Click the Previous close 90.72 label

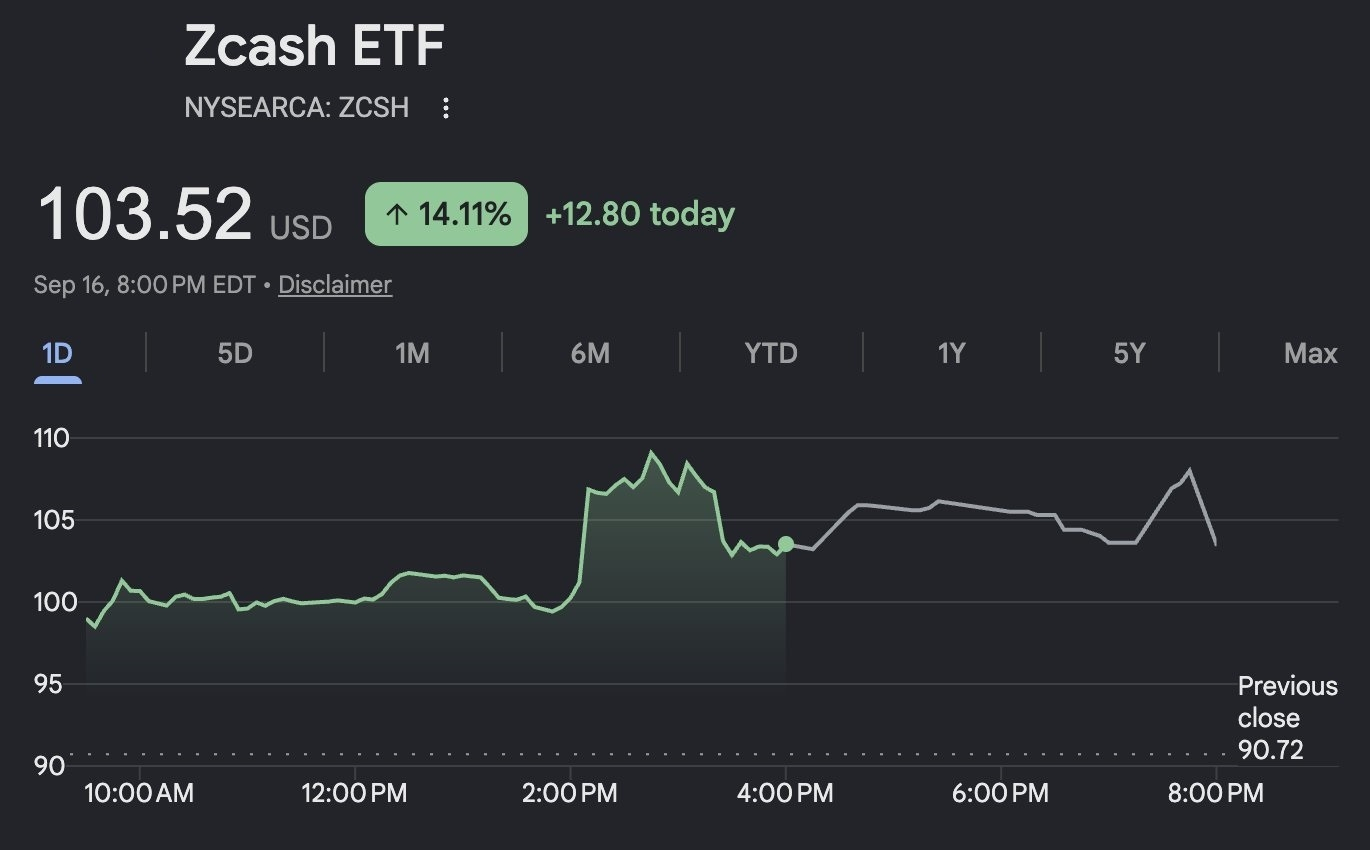click(1287, 718)
